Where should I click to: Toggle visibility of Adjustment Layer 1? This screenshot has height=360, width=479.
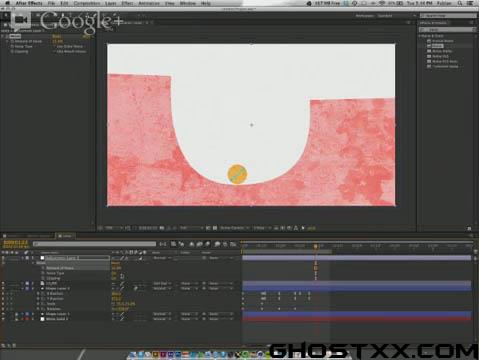(3, 258)
